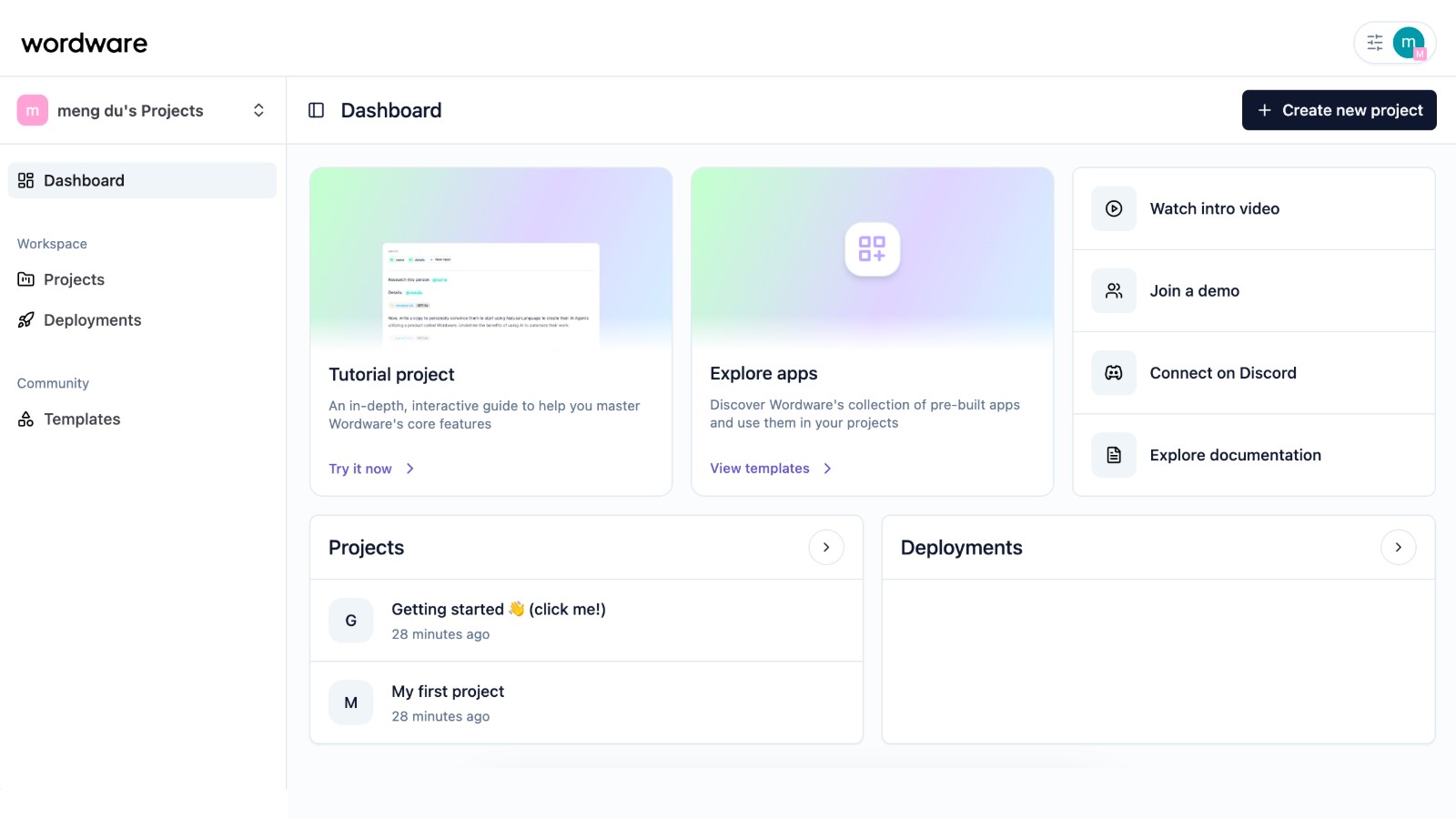Open the teal user avatar menu
This screenshot has width=1456, height=819.
pos(1409,43)
